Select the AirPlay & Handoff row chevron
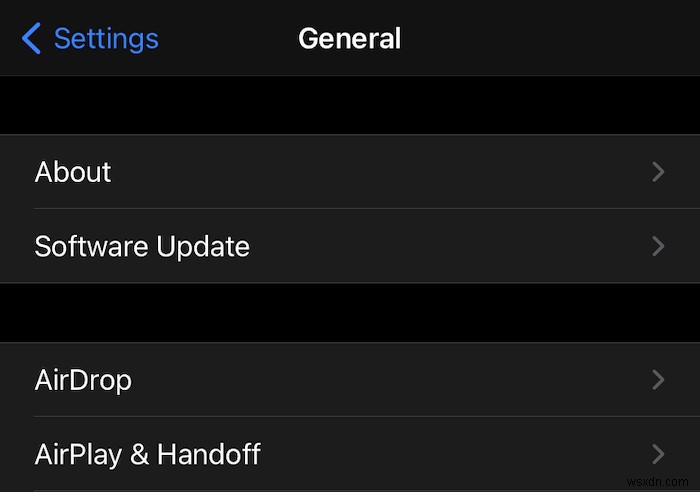This screenshot has height=492, width=700. (658, 454)
